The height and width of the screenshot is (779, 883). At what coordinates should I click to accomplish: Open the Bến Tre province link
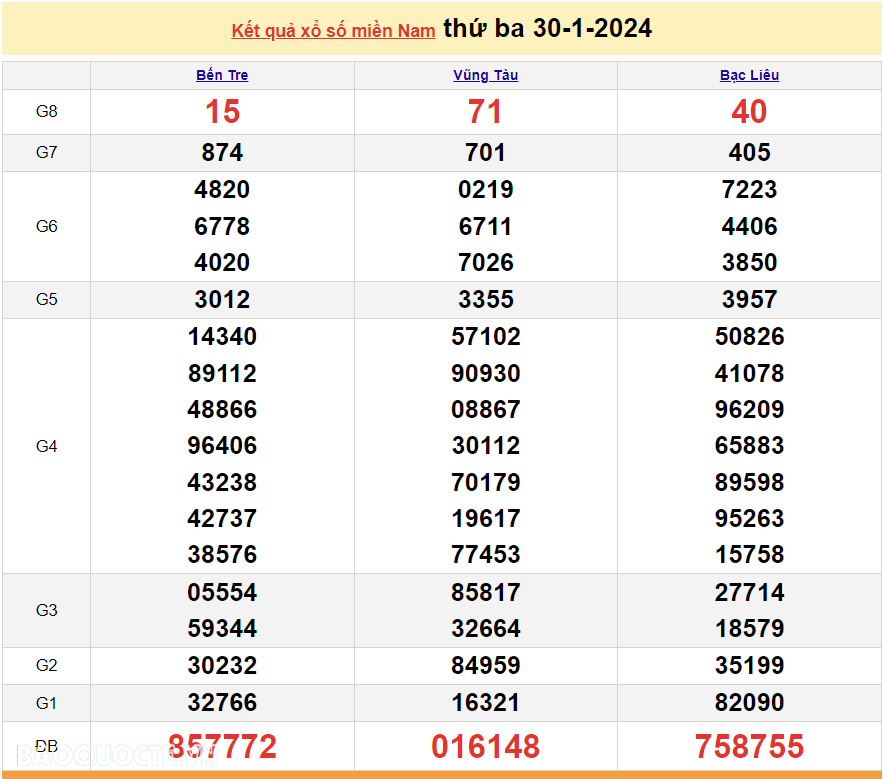point(222,75)
